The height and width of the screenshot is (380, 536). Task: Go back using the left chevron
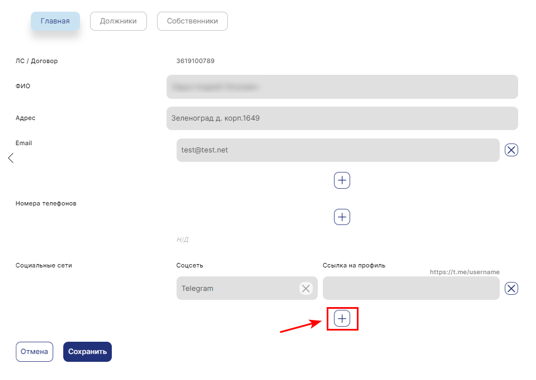pos(11,158)
